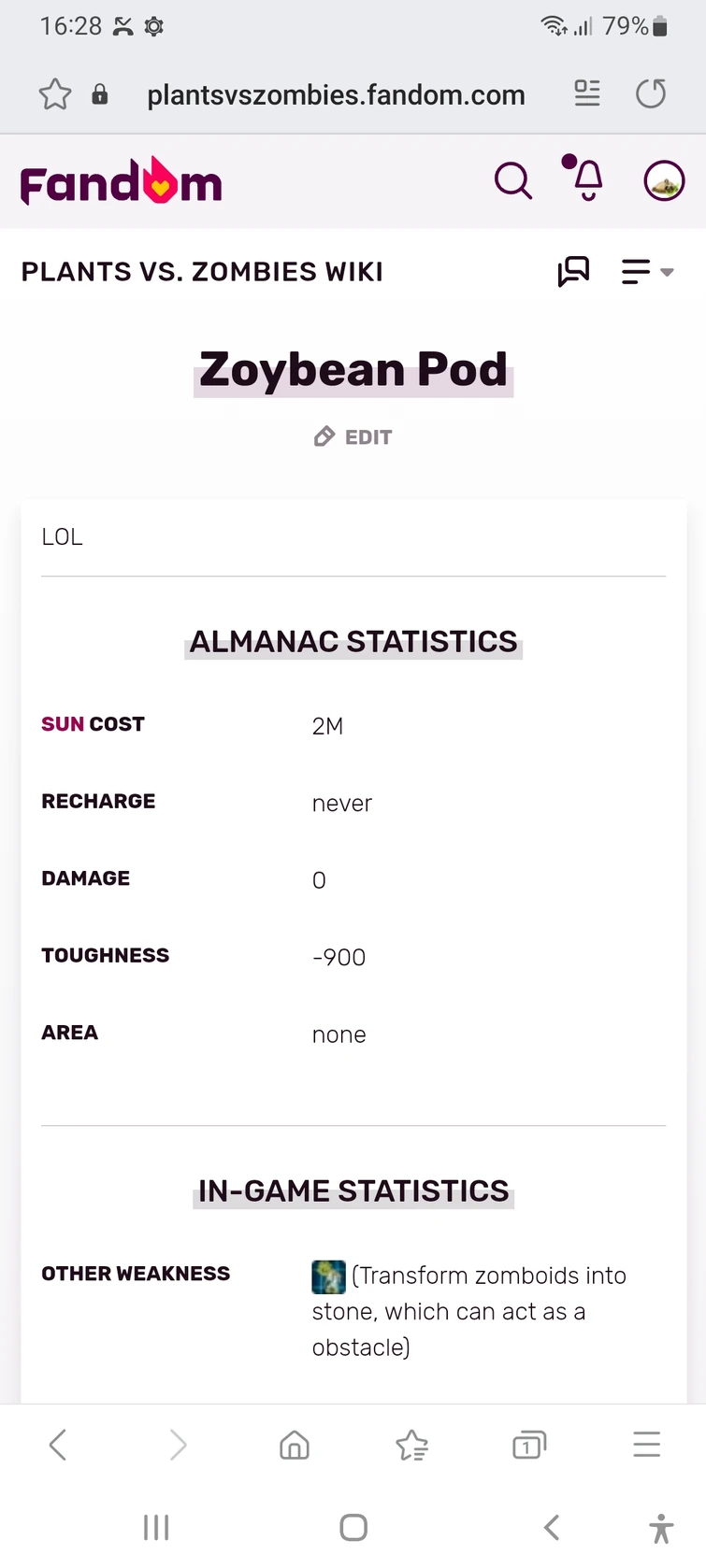Tap the plantsvszombies.fandom.com address field
This screenshot has width=706, height=1568.
[336, 94]
